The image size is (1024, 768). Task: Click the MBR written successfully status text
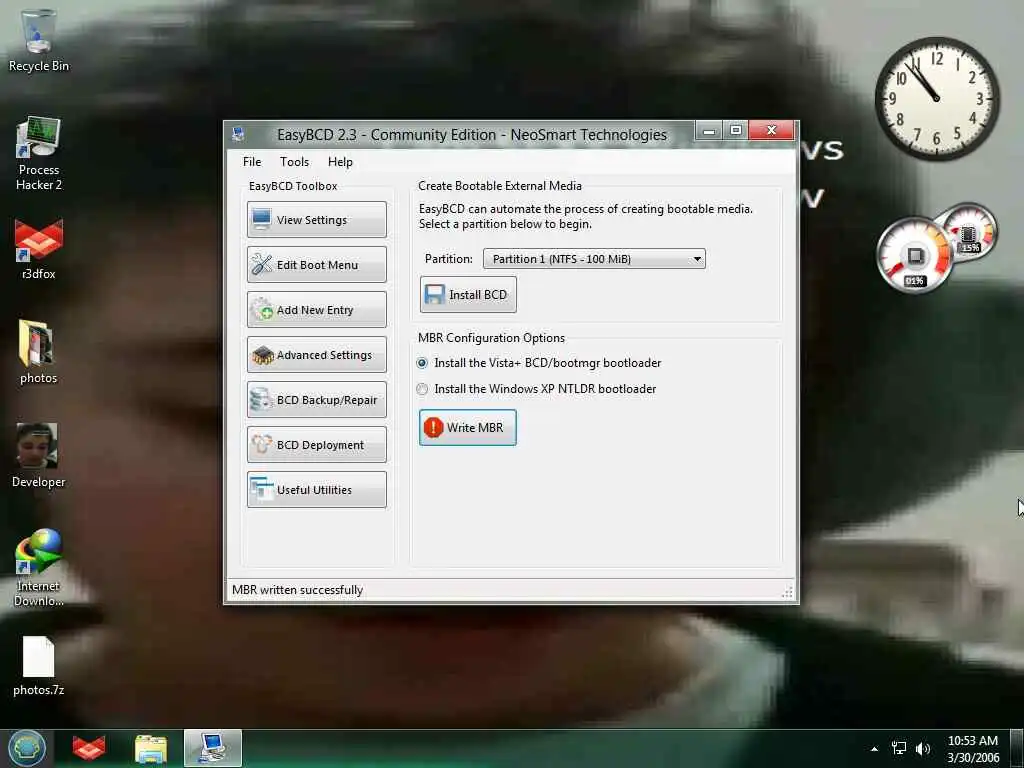(x=297, y=590)
